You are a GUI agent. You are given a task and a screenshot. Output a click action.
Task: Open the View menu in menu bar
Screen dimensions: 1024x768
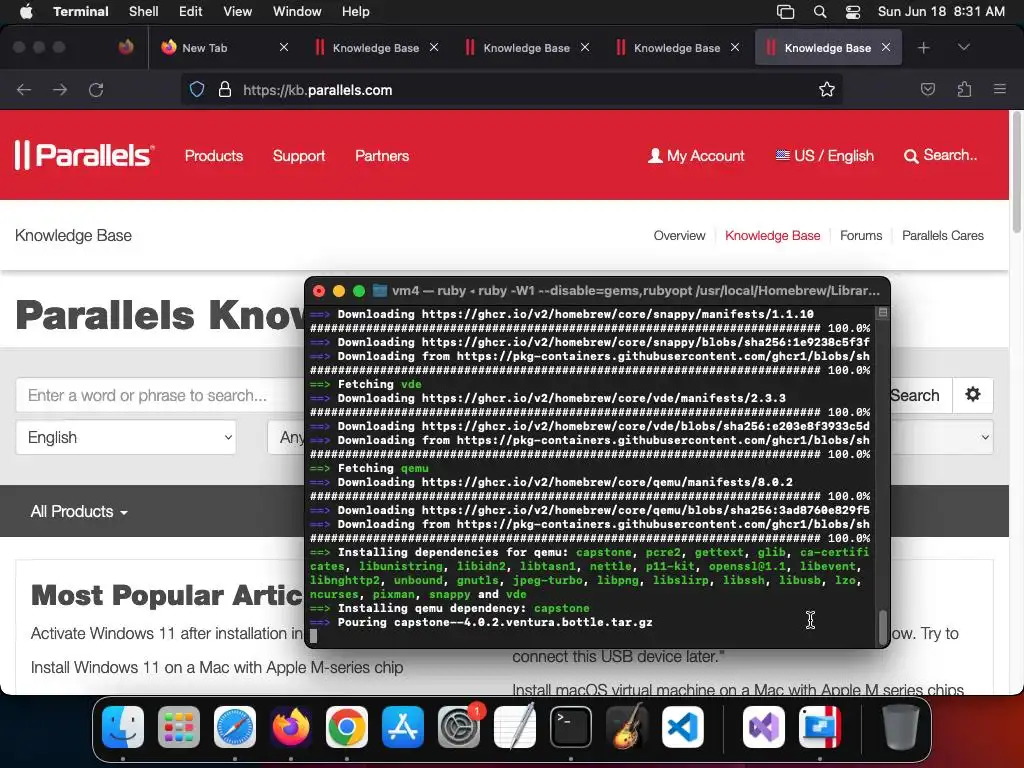point(237,11)
